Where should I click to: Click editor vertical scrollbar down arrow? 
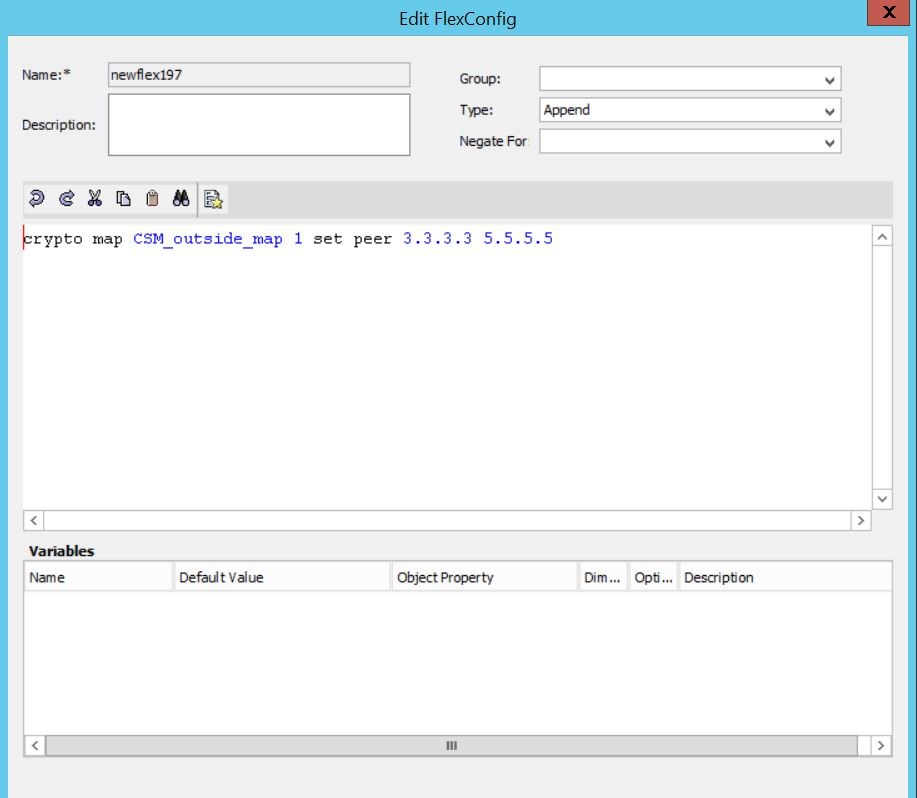tap(882, 499)
